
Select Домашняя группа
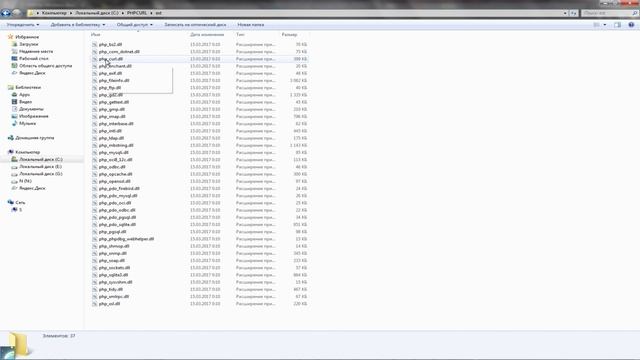(x=34, y=138)
